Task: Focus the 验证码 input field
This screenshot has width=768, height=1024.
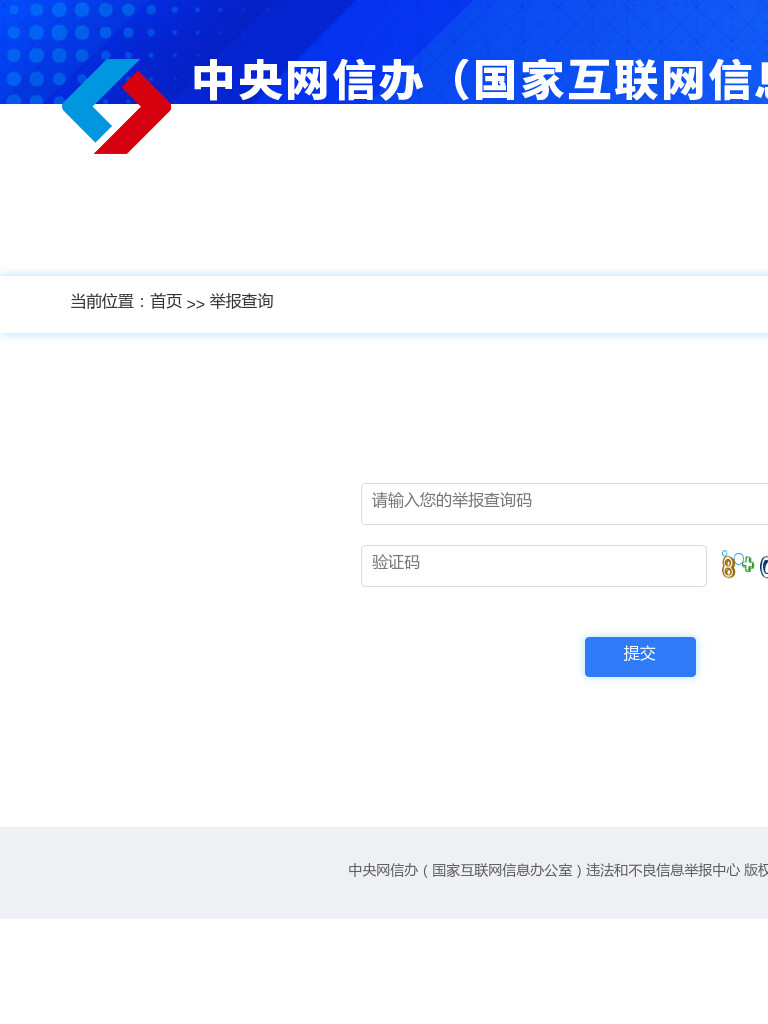Action: click(x=534, y=566)
